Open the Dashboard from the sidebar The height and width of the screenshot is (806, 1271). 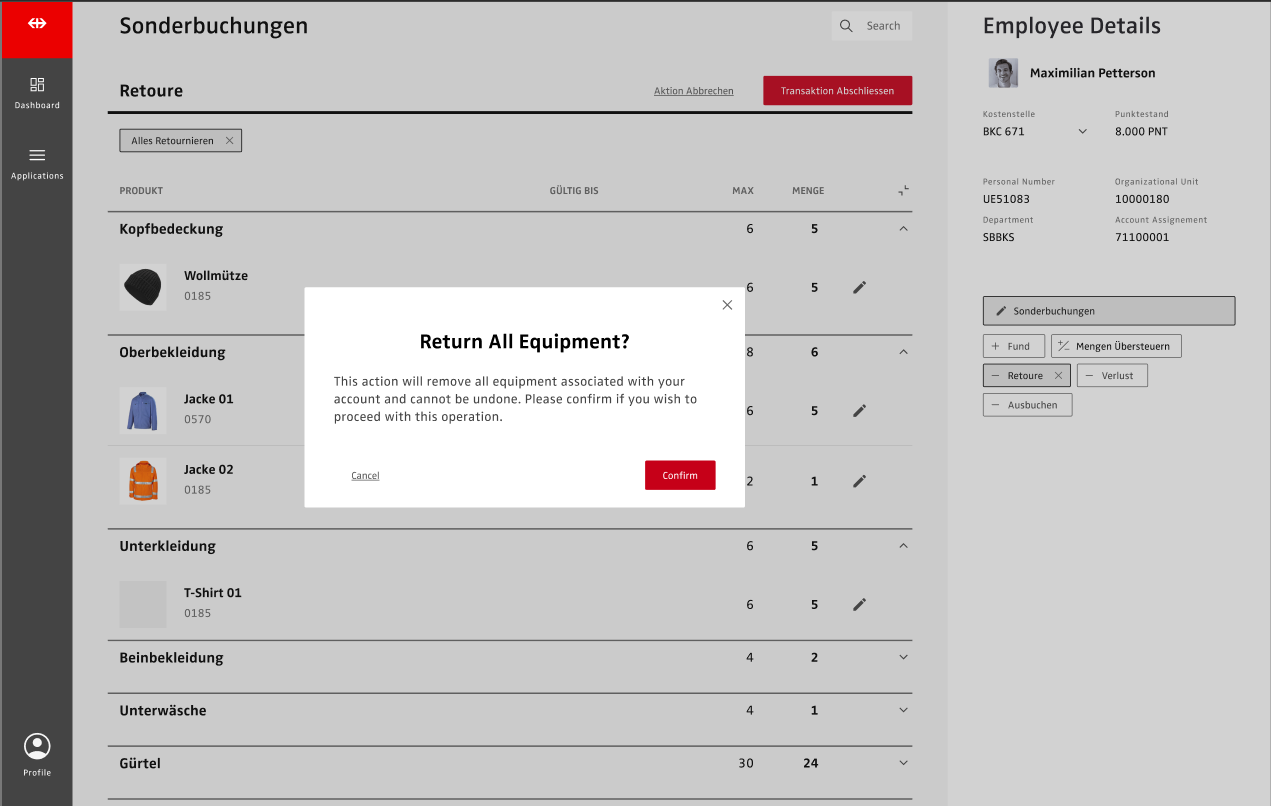37,92
